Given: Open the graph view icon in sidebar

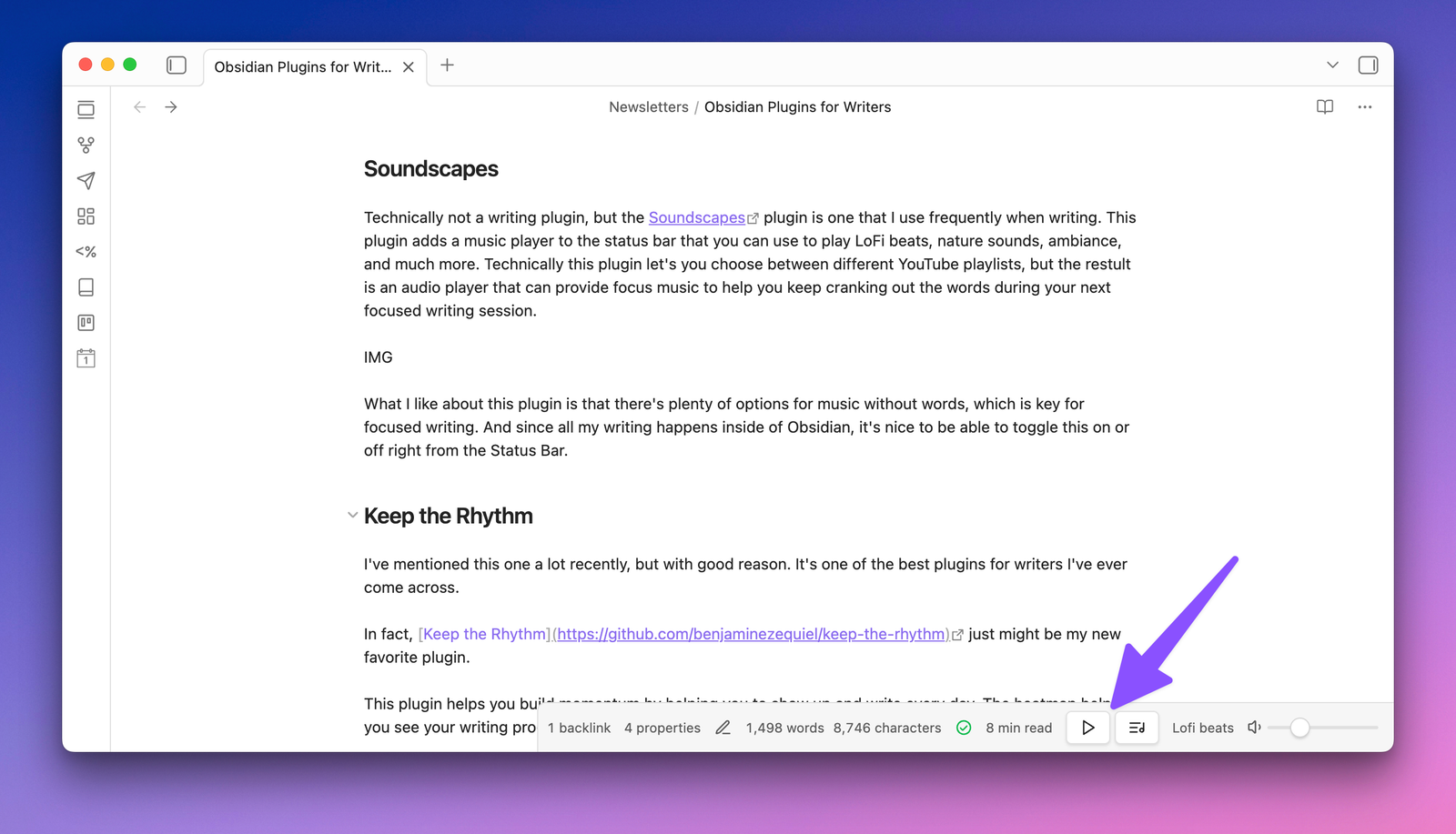Looking at the screenshot, I should (86, 144).
